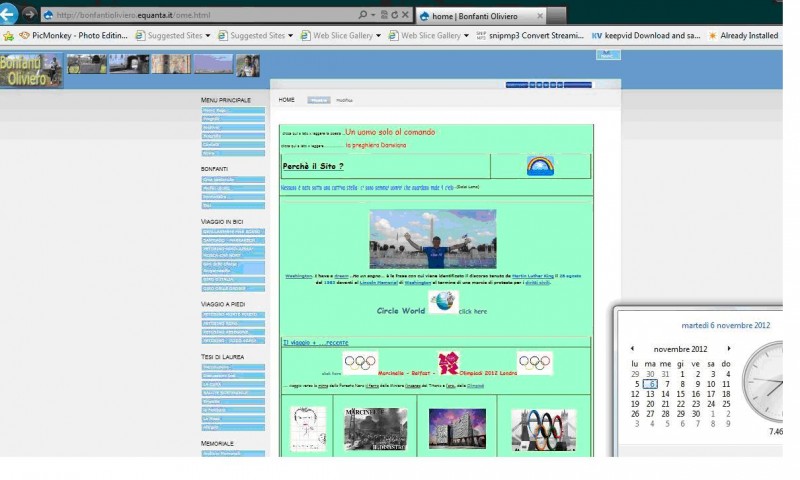The image size is (800, 480).
Task: Go to next month in calendar
Action: tap(729, 348)
